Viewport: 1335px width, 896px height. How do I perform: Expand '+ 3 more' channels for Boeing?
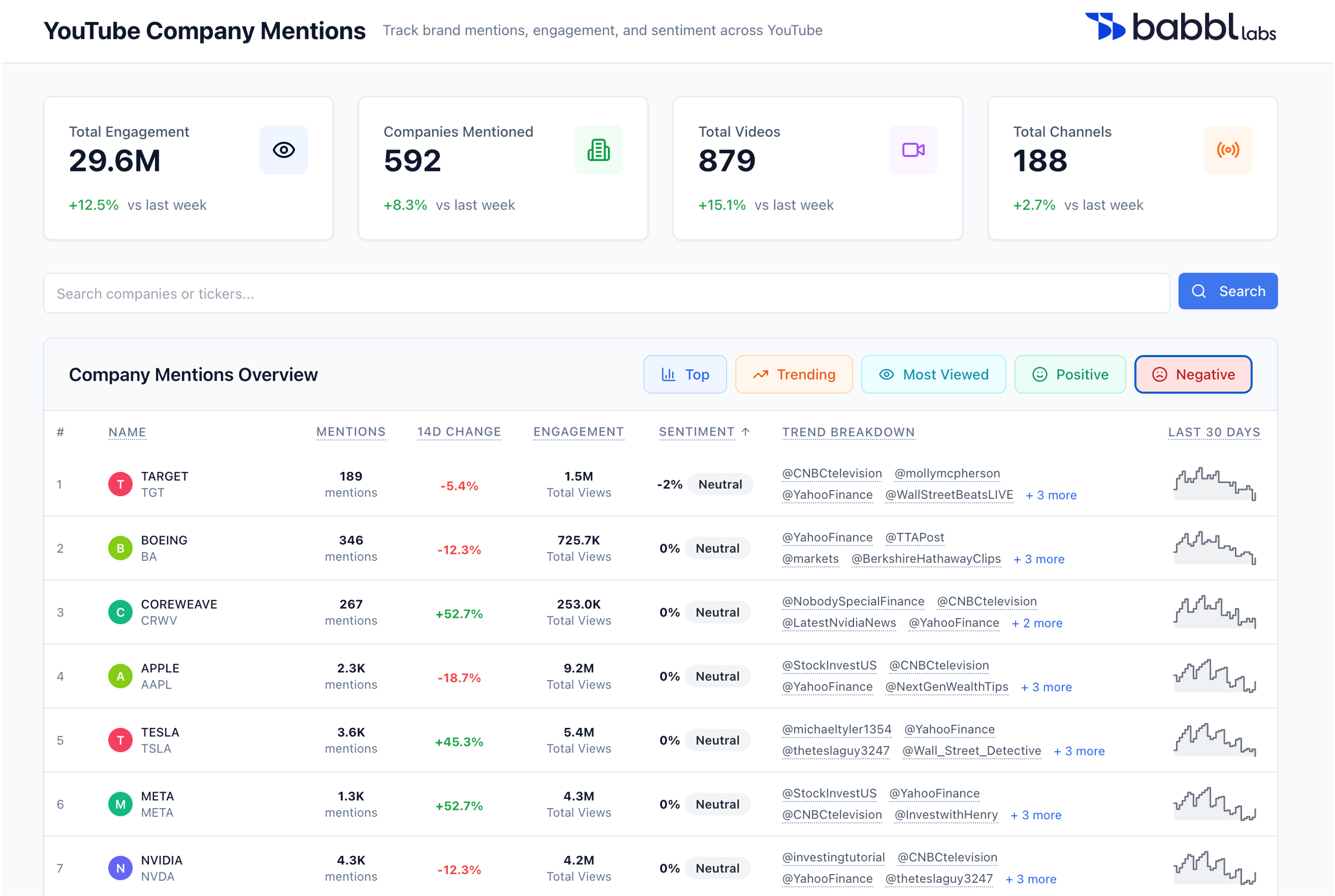pyautogui.click(x=1038, y=559)
